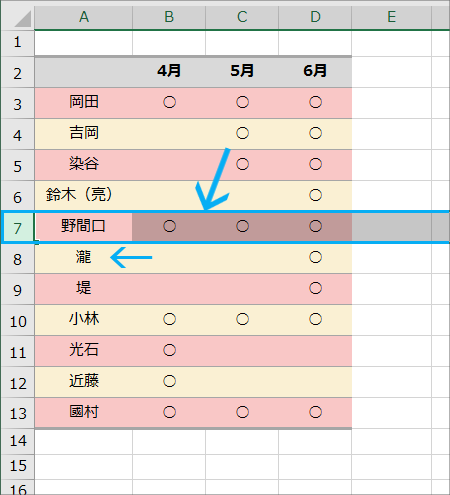Image resolution: width=450 pixels, height=495 pixels.
Task: Select column E header
Action: pyautogui.click(x=392, y=17)
